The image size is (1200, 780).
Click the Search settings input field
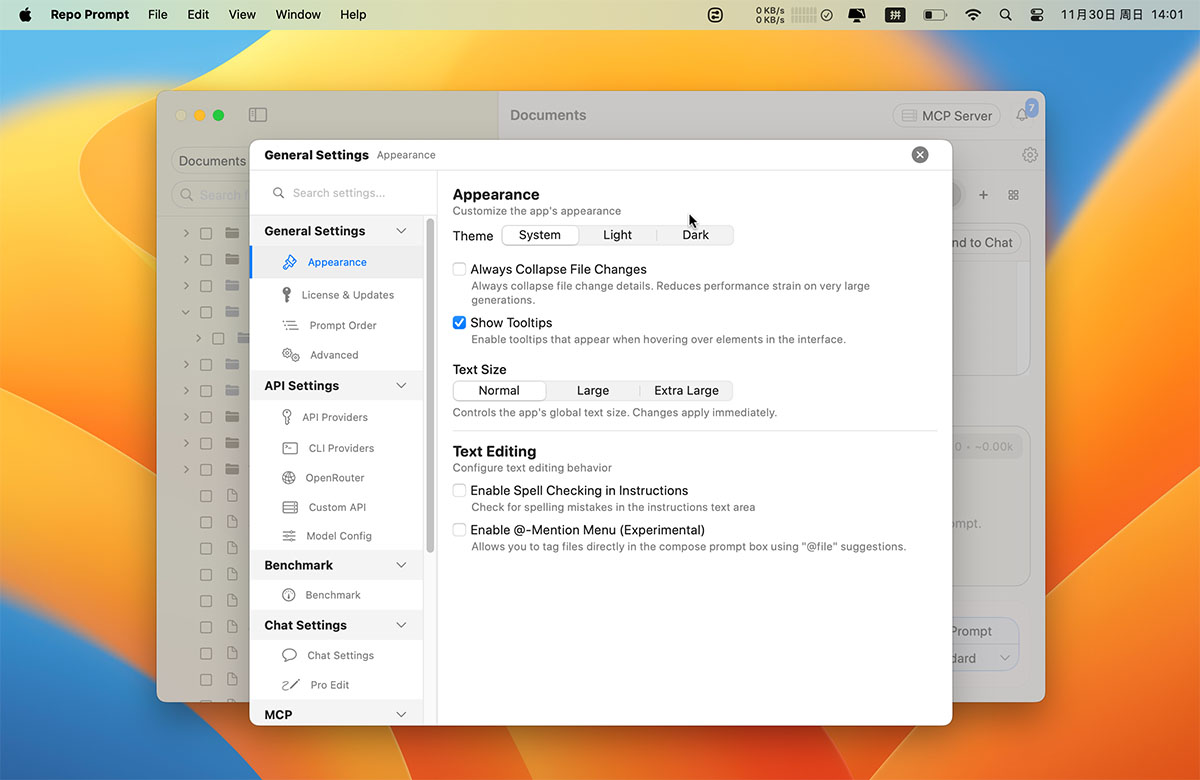coord(345,193)
